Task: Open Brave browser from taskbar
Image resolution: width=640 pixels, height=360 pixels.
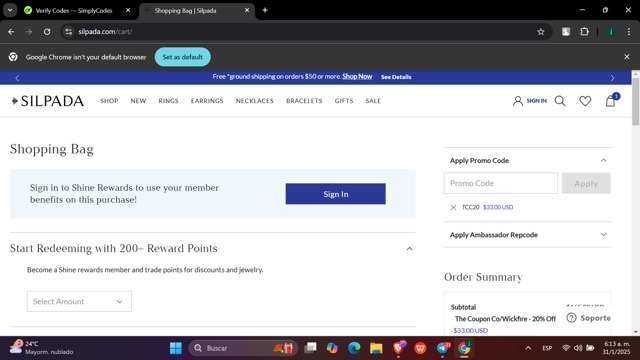Action: [x=399, y=348]
